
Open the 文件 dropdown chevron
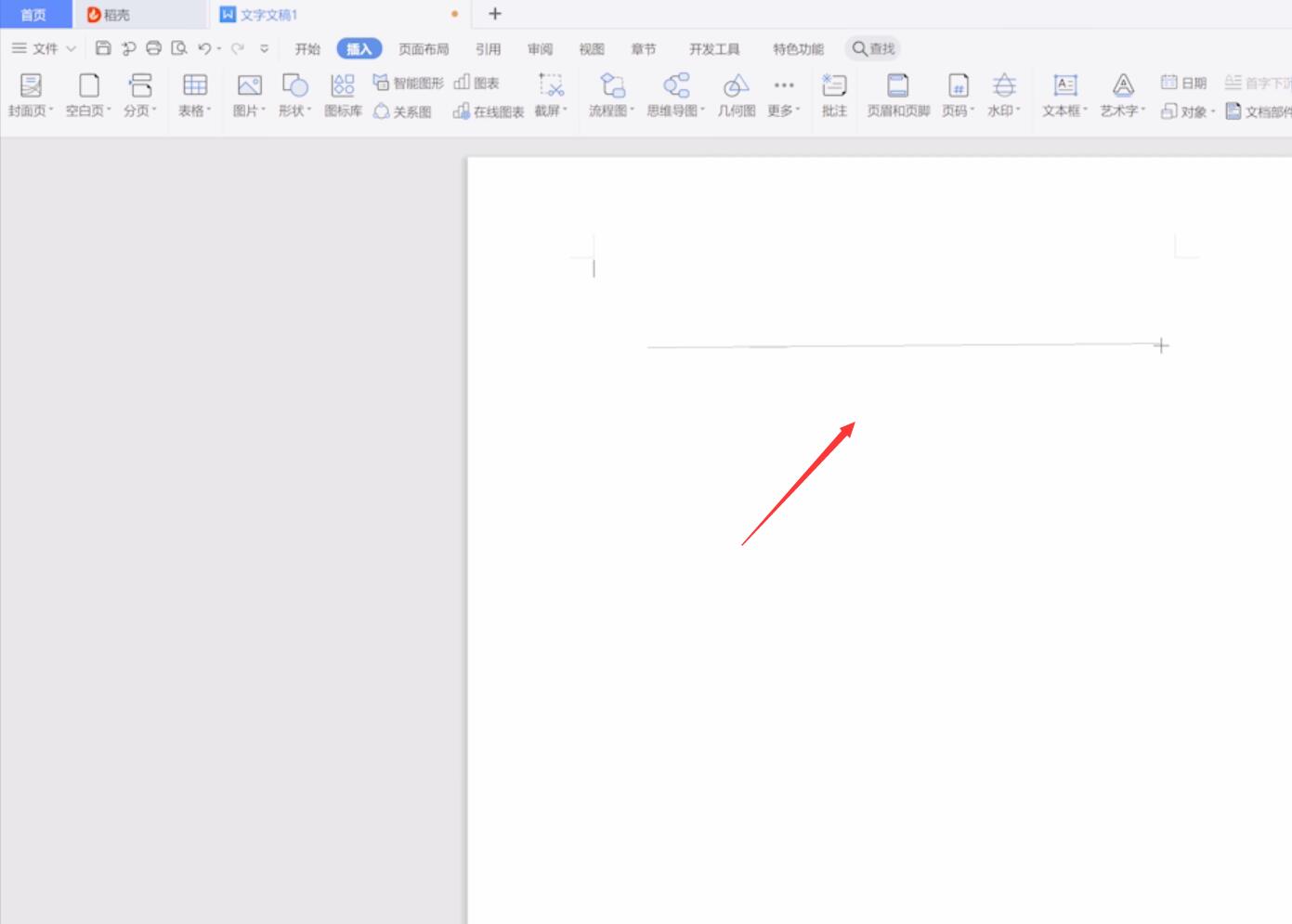click(71, 48)
